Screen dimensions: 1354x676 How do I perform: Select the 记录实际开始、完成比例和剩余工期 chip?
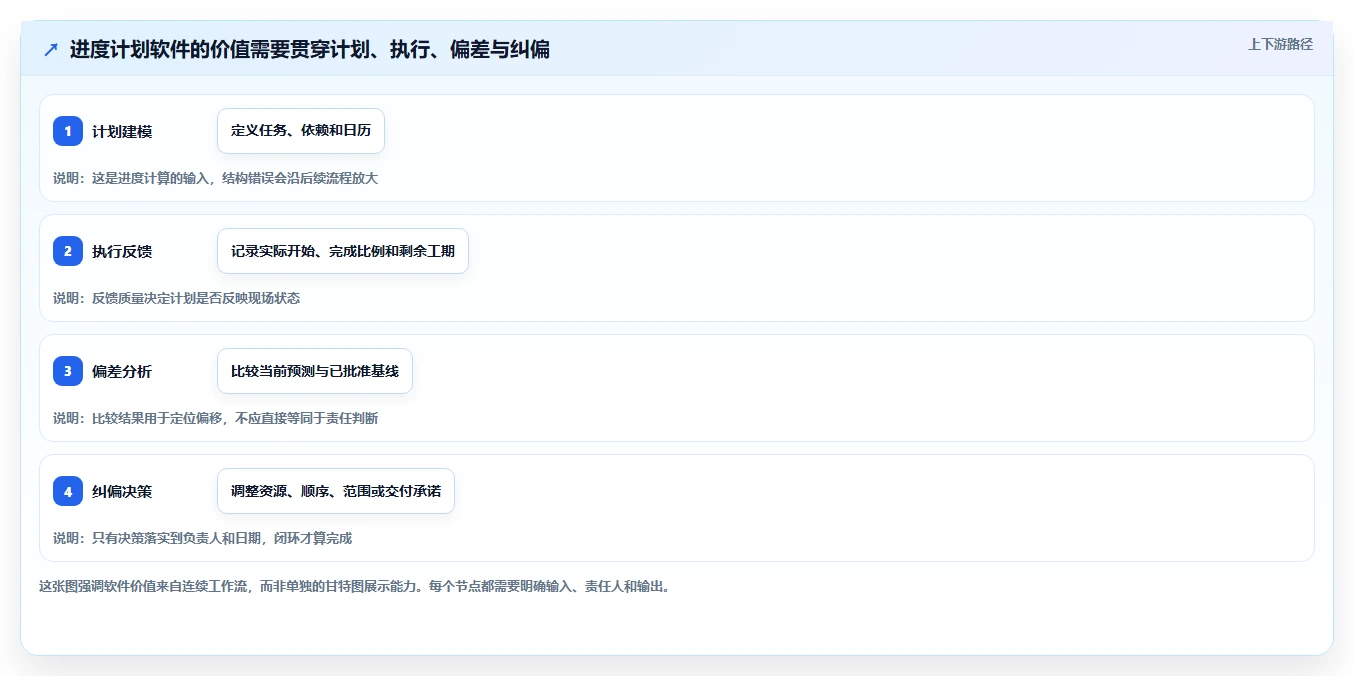coord(343,251)
